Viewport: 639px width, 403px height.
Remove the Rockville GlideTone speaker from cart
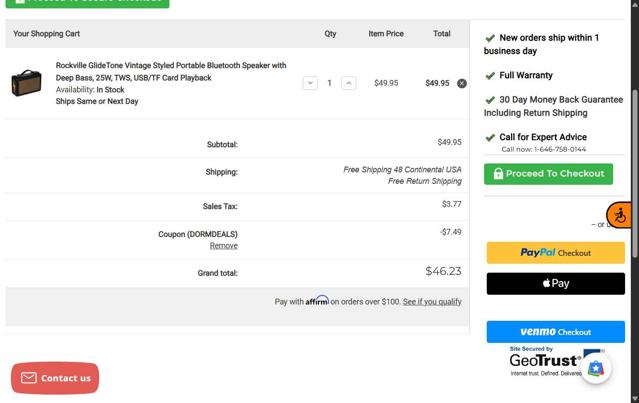462,84
